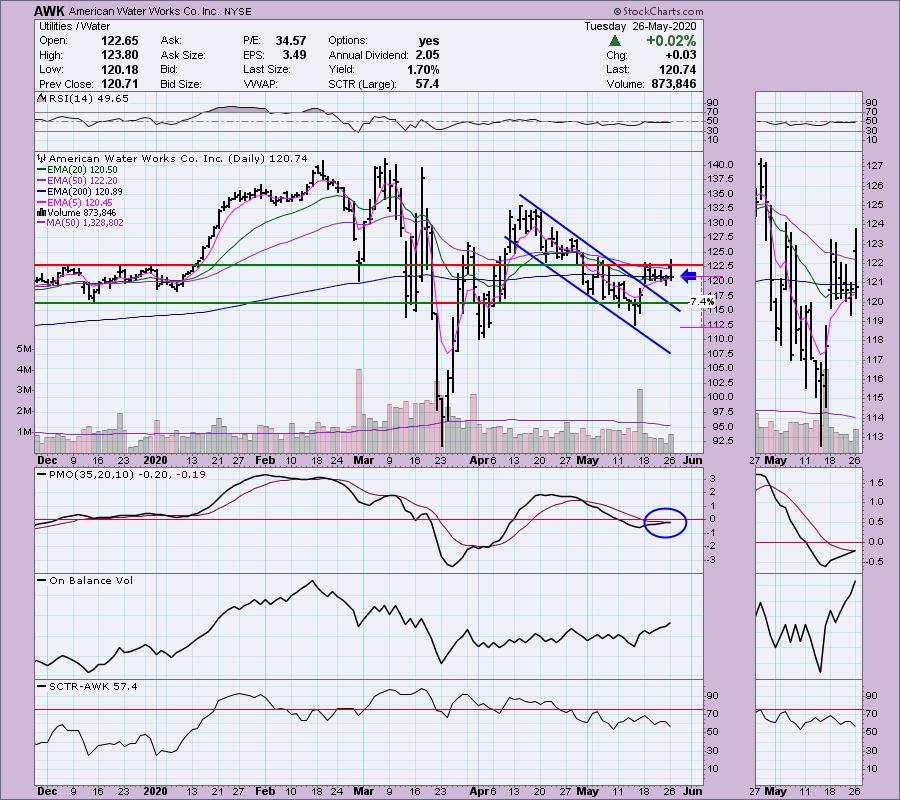This screenshot has height=800, width=900.
Task: Click the 127 price label on the zoomed panel
Action: coord(874,166)
